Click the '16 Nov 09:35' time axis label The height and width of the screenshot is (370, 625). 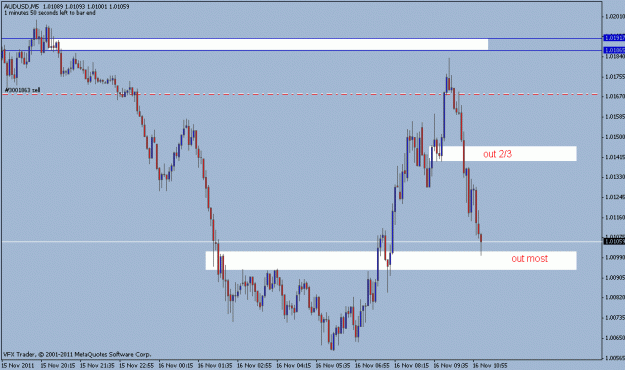[x=451, y=365]
